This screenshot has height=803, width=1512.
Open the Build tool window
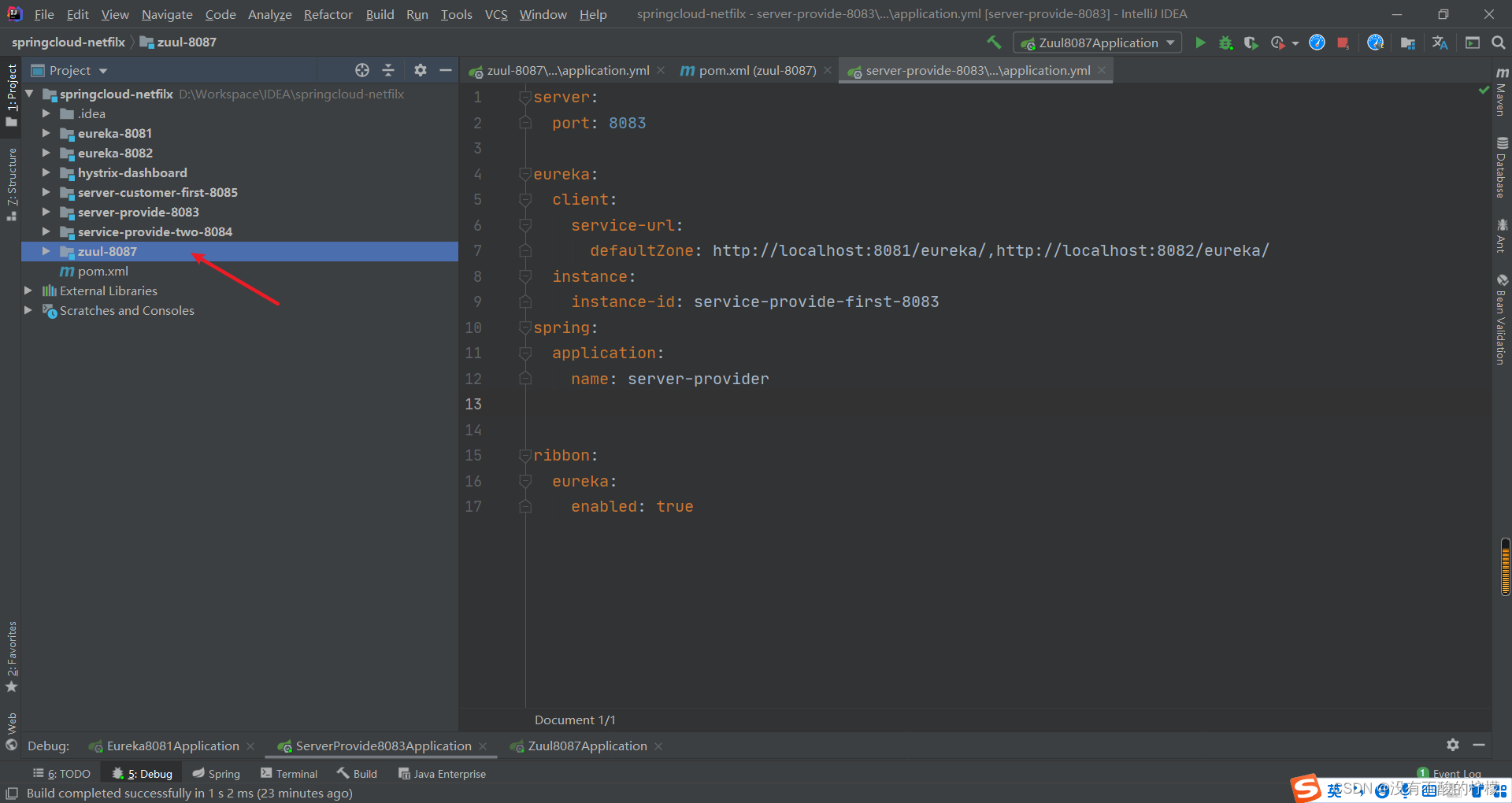pyautogui.click(x=358, y=774)
